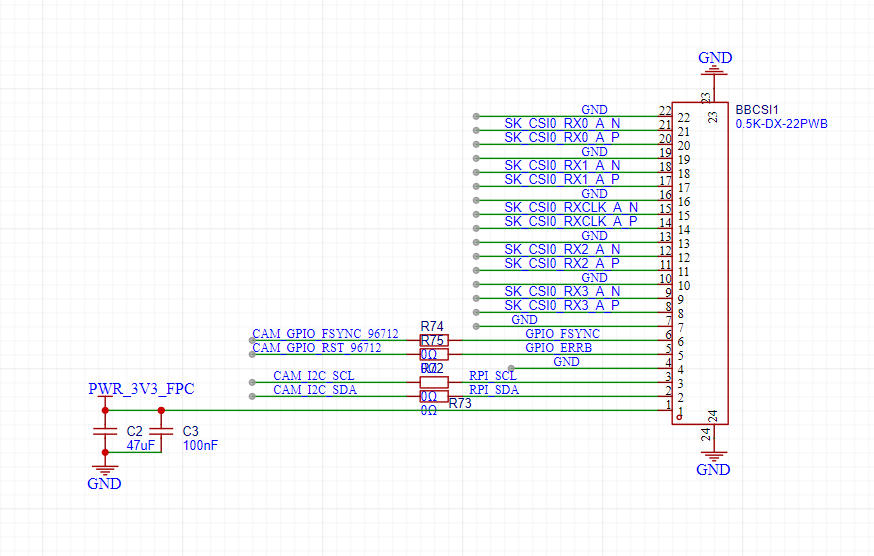Select the resistor on the RPI_SDA line
The image size is (874, 556).
point(433,396)
